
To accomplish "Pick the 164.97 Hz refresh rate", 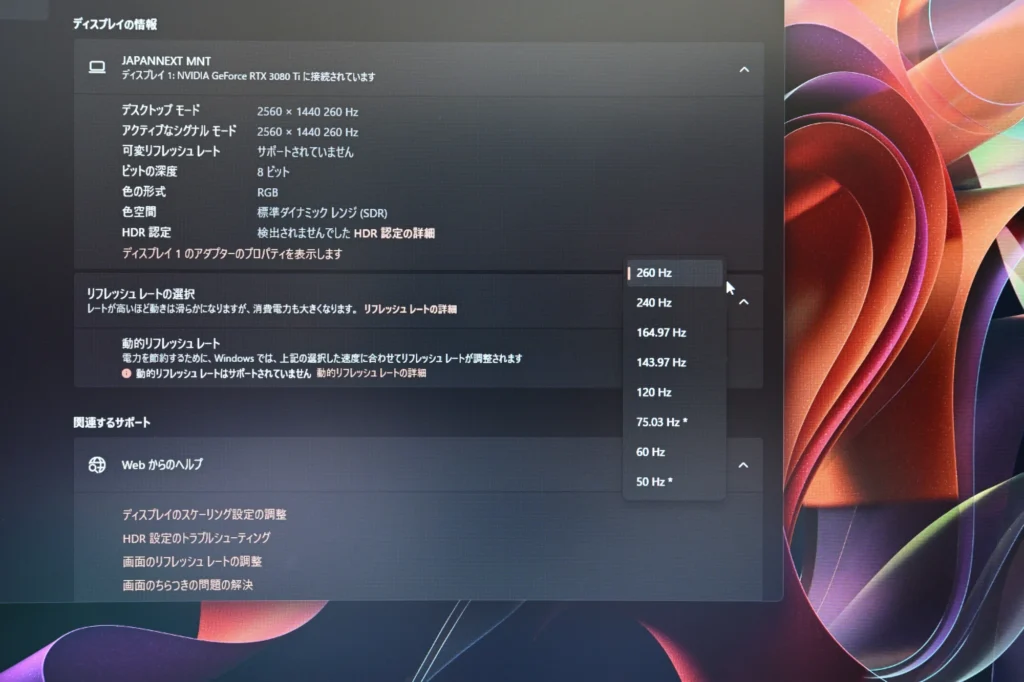I will click(675, 333).
